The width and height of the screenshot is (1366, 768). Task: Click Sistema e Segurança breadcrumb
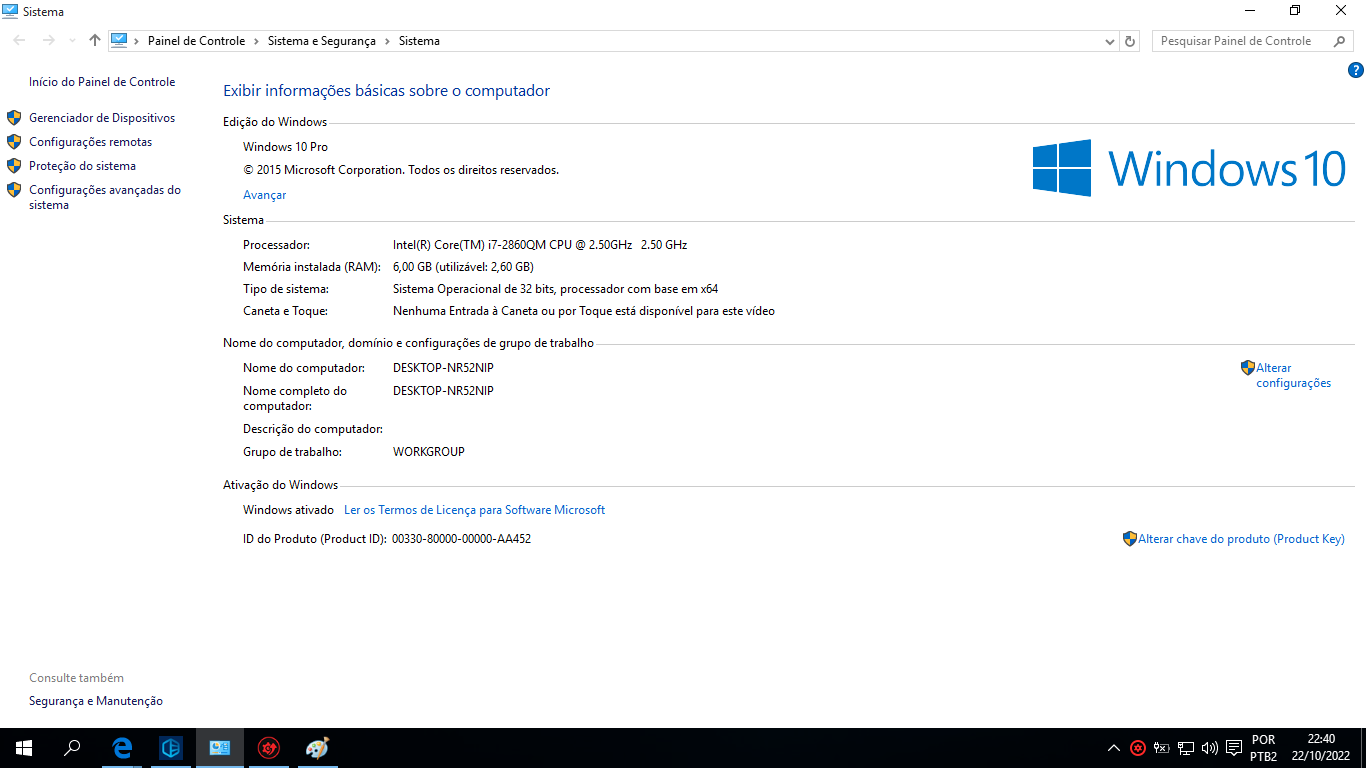(x=322, y=41)
